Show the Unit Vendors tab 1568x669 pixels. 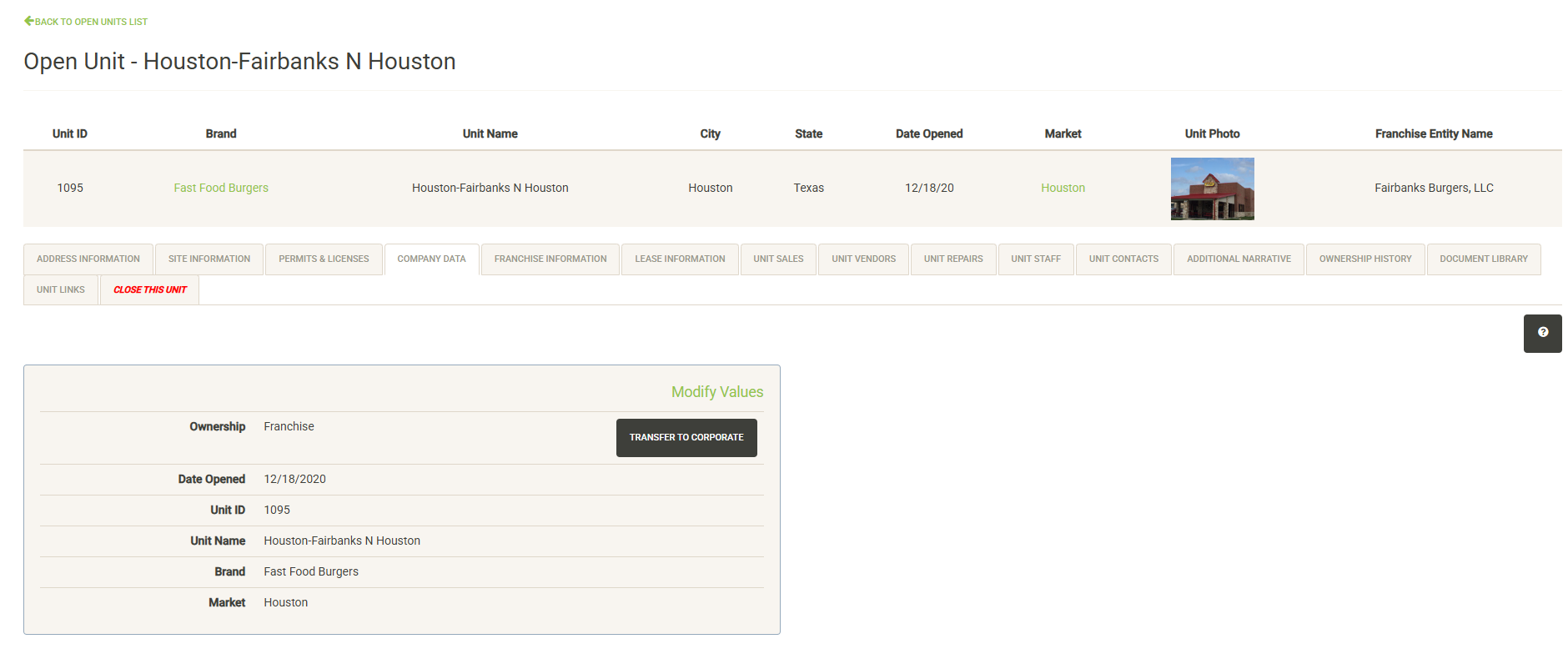(x=863, y=259)
